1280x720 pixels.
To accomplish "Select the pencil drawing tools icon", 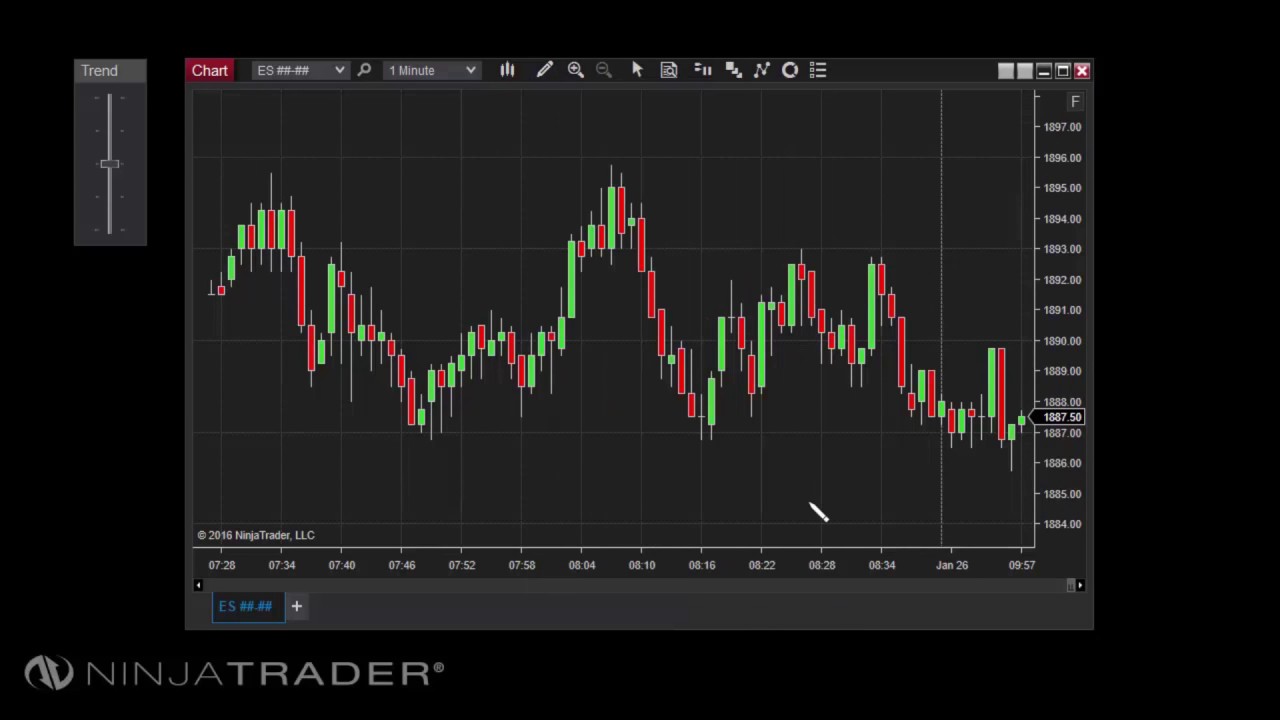I will point(544,70).
